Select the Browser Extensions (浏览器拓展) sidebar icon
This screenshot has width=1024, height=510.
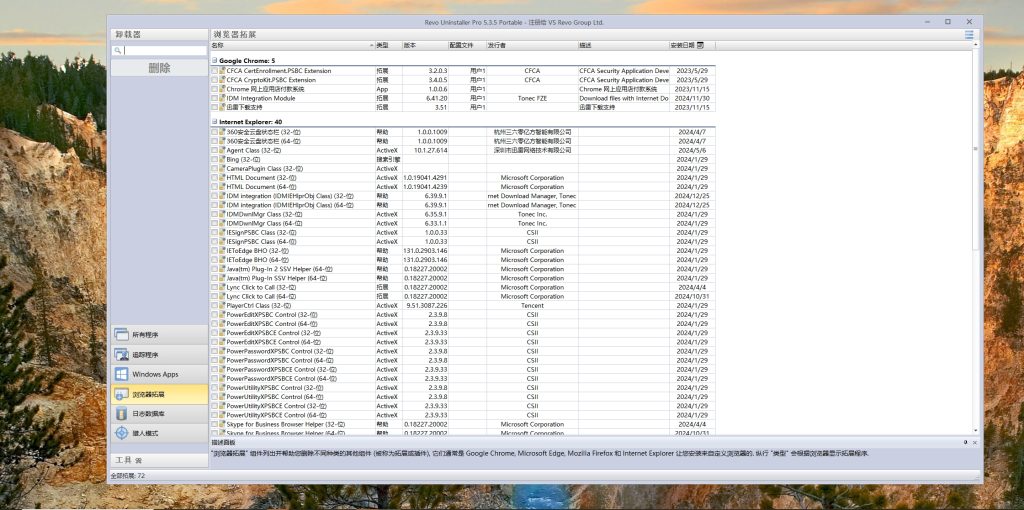point(121,394)
